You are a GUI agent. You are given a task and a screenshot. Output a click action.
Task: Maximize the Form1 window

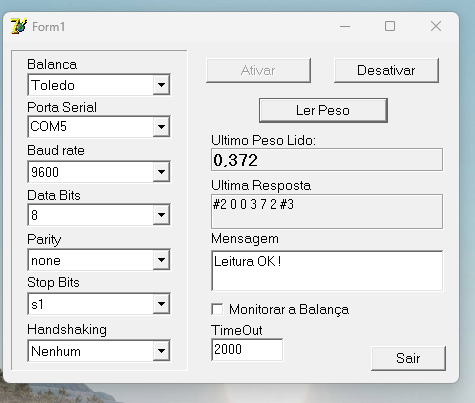point(390,26)
